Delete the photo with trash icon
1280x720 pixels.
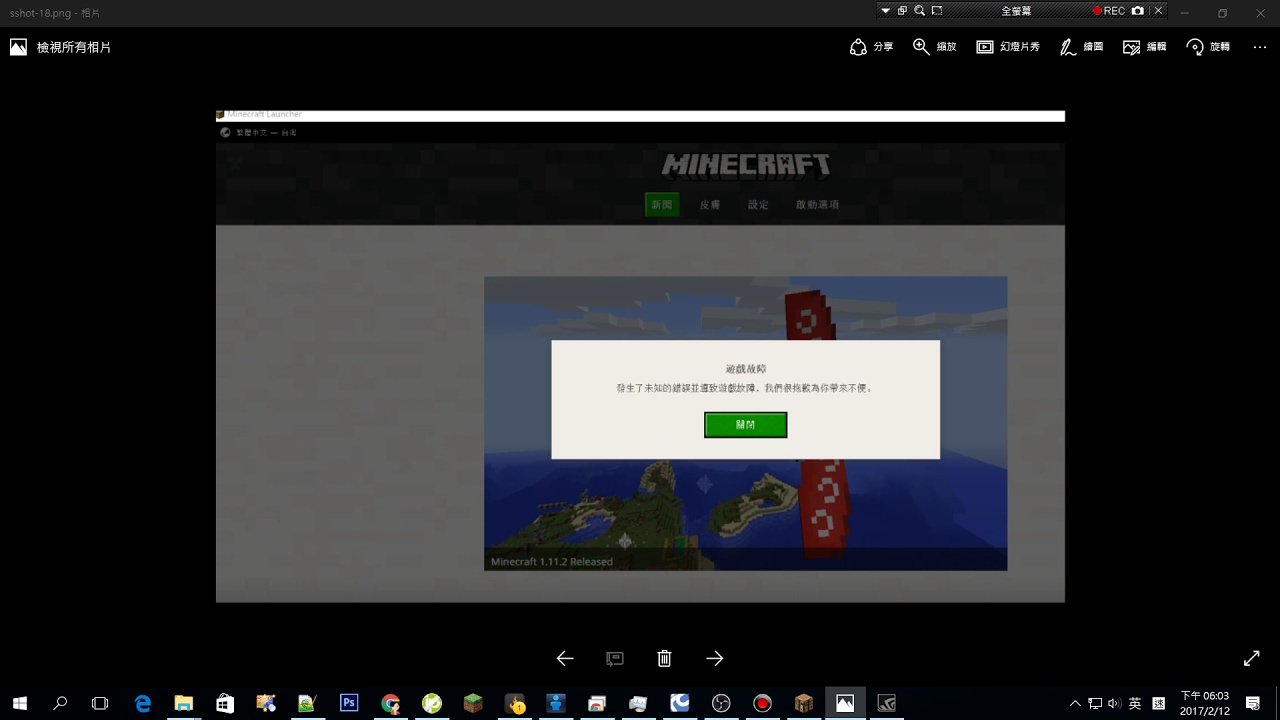[x=664, y=658]
